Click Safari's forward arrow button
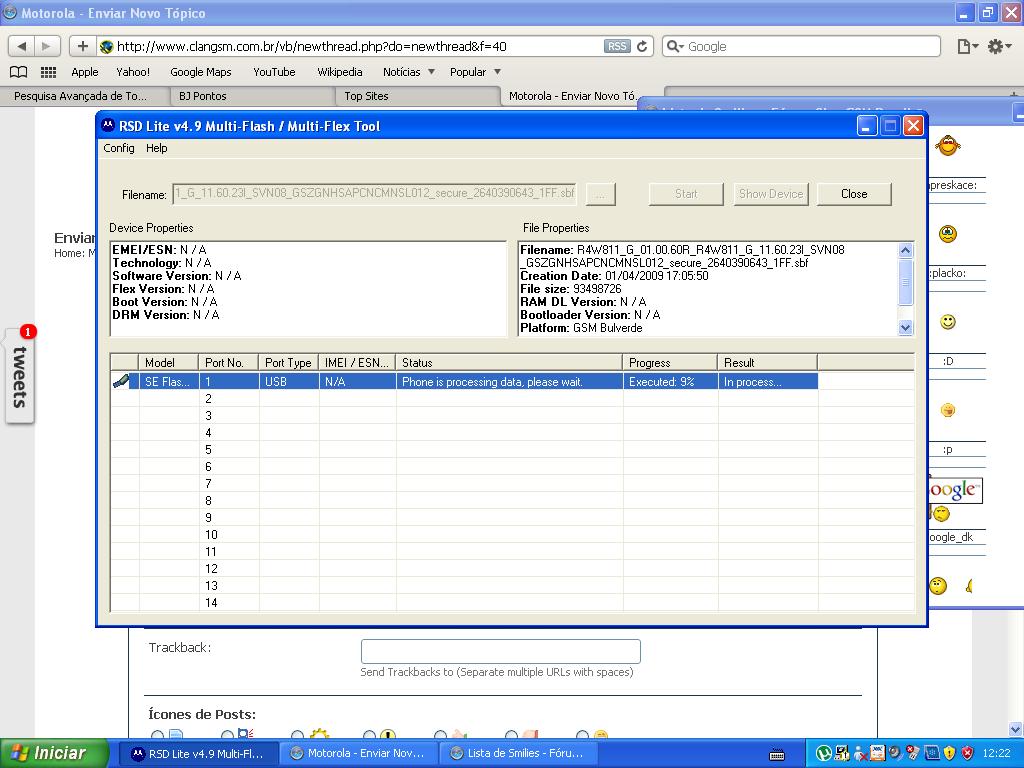 (x=47, y=46)
